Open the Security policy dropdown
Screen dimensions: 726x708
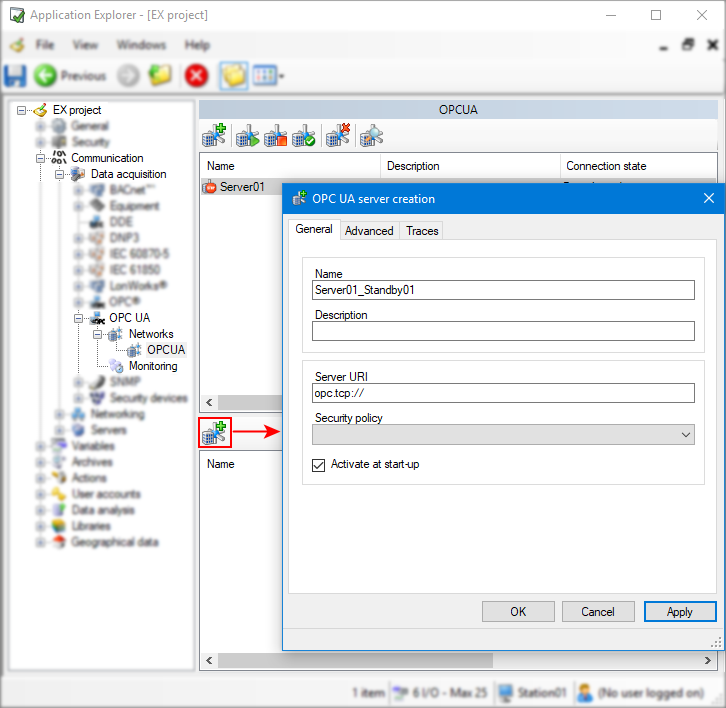click(x=685, y=435)
